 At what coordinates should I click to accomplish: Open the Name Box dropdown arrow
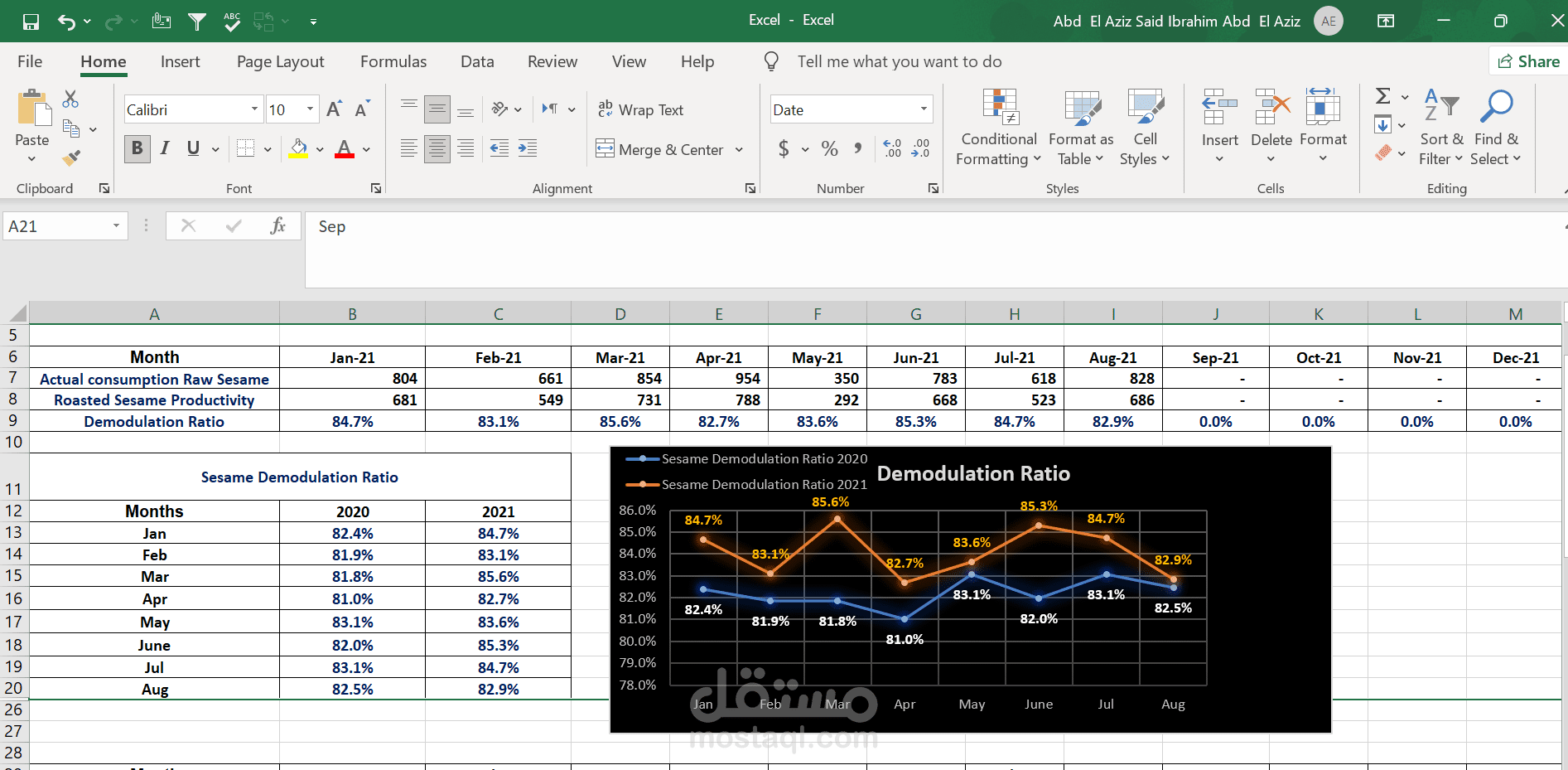point(116,225)
